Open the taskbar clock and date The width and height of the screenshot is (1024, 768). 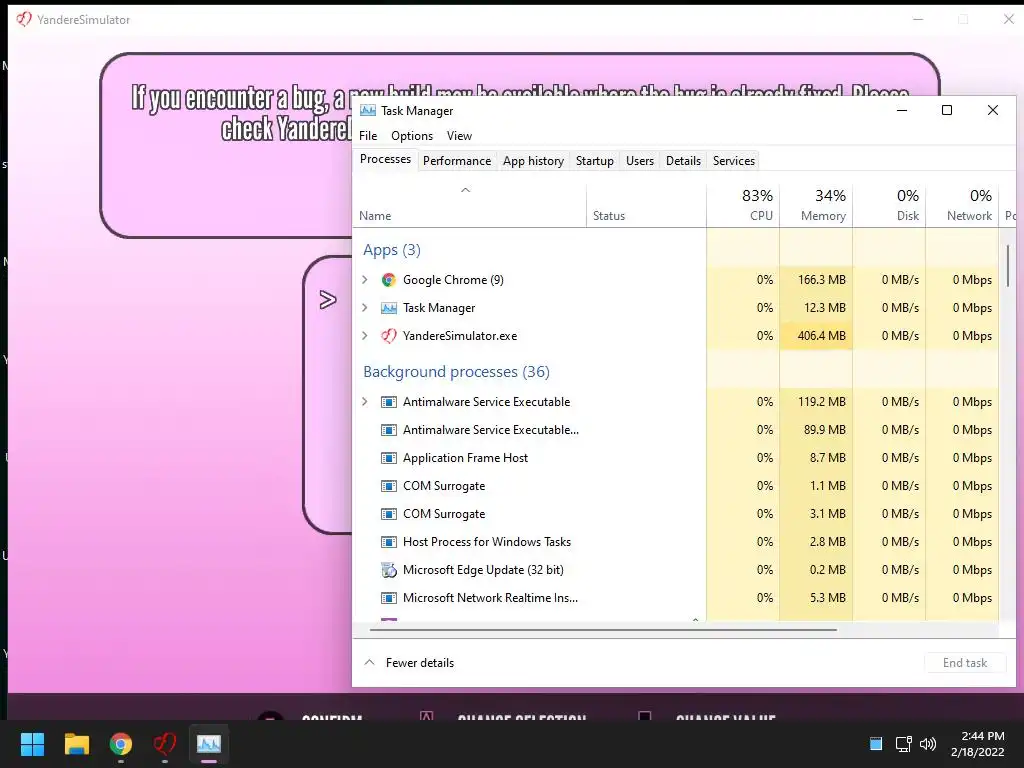click(978, 744)
